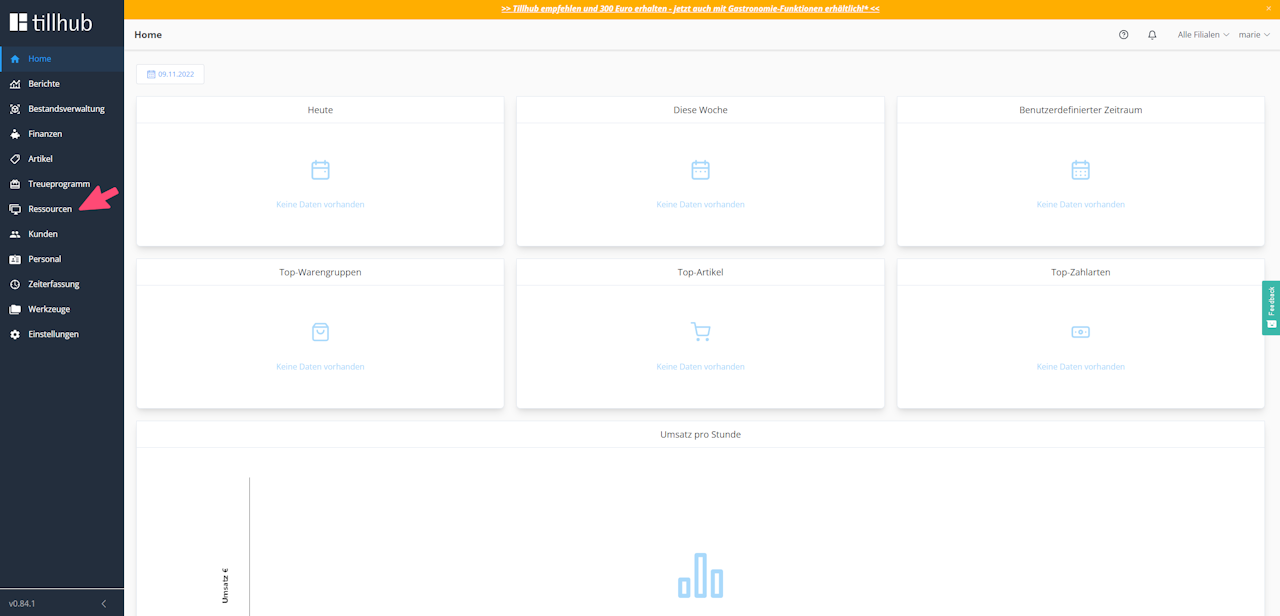1280x616 pixels.
Task: Click the Treueprogramm gift icon
Action: 15,184
